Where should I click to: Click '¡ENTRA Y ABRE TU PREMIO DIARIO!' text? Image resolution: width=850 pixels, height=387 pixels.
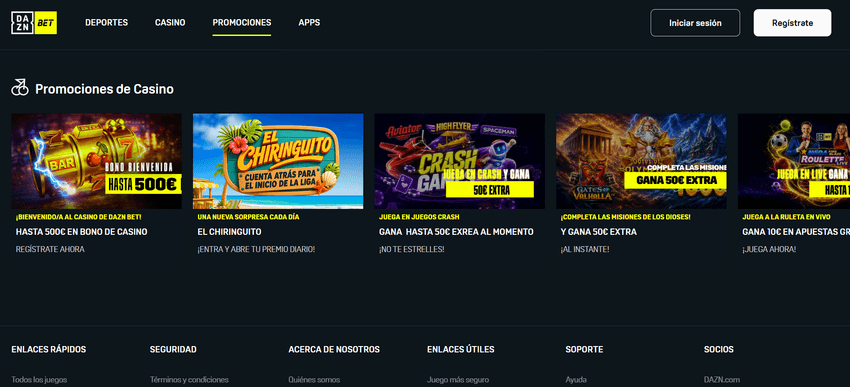click(256, 249)
